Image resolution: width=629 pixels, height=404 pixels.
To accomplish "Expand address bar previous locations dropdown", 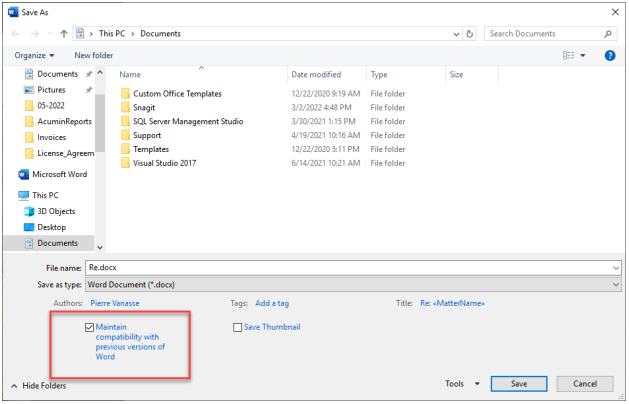I will click(456, 35).
